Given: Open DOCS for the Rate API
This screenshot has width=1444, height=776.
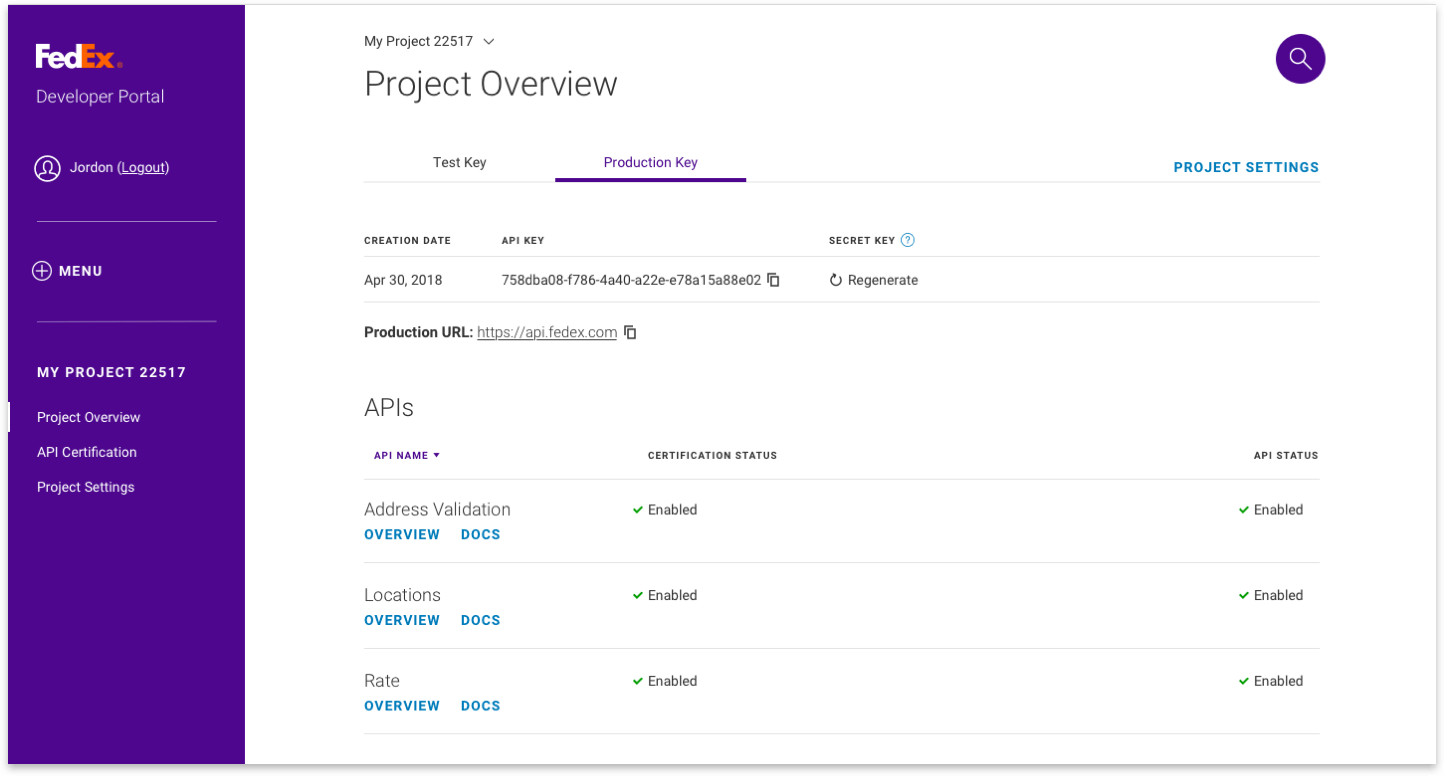Looking at the screenshot, I should pyautogui.click(x=480, y=706).
